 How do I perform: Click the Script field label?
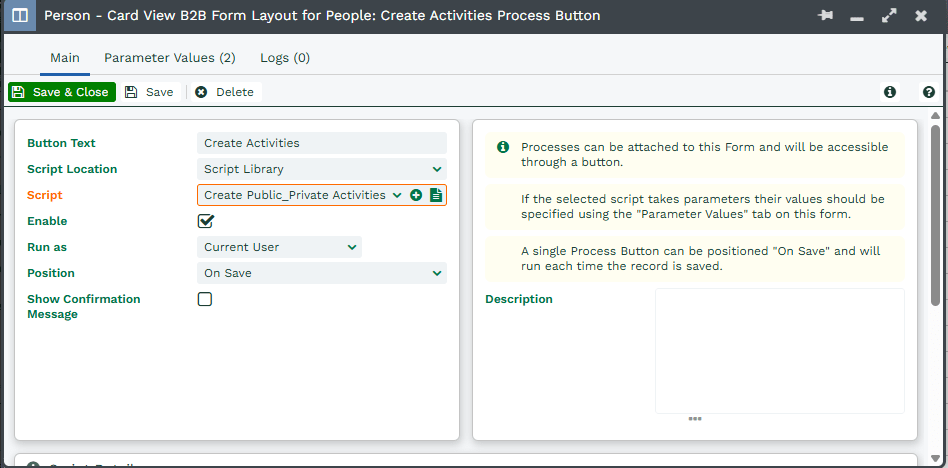click(45, 195)
